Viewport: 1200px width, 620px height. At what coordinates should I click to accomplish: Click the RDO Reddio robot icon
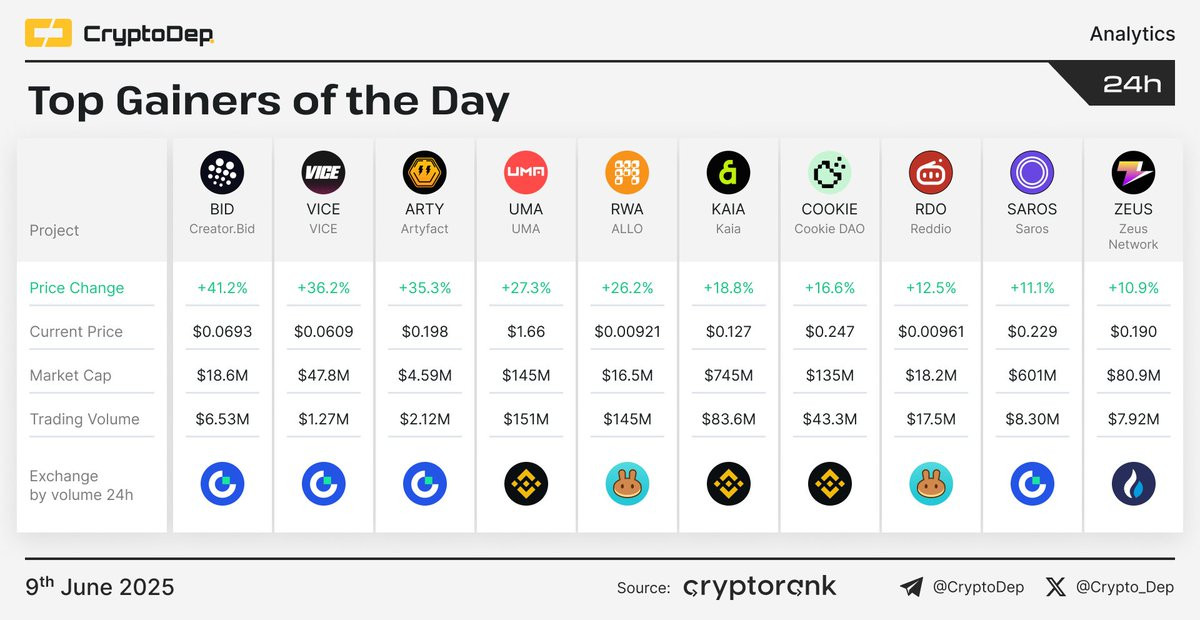click(931, 173)
